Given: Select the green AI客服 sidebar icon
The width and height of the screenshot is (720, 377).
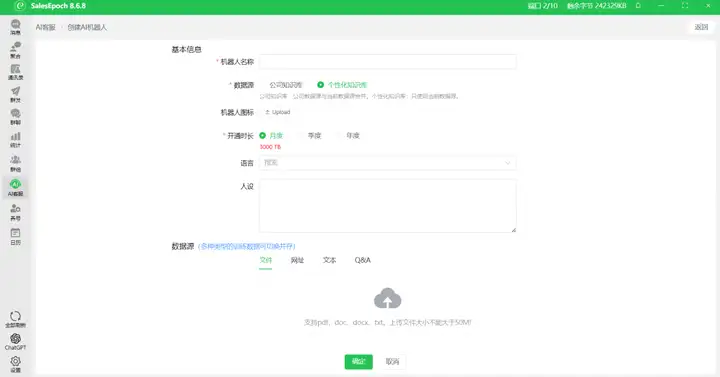Looking at the screenshot, I should pos(15,187).
